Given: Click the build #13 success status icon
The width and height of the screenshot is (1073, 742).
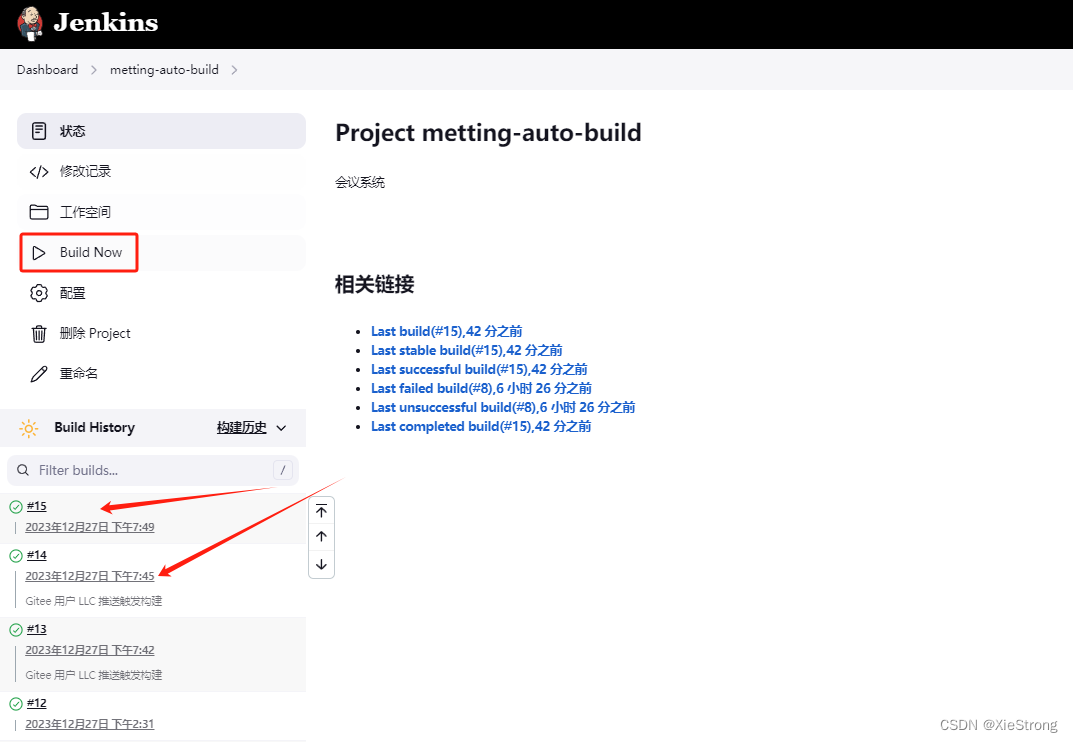Looking at the screenshot, I should (x=16, y=630).
